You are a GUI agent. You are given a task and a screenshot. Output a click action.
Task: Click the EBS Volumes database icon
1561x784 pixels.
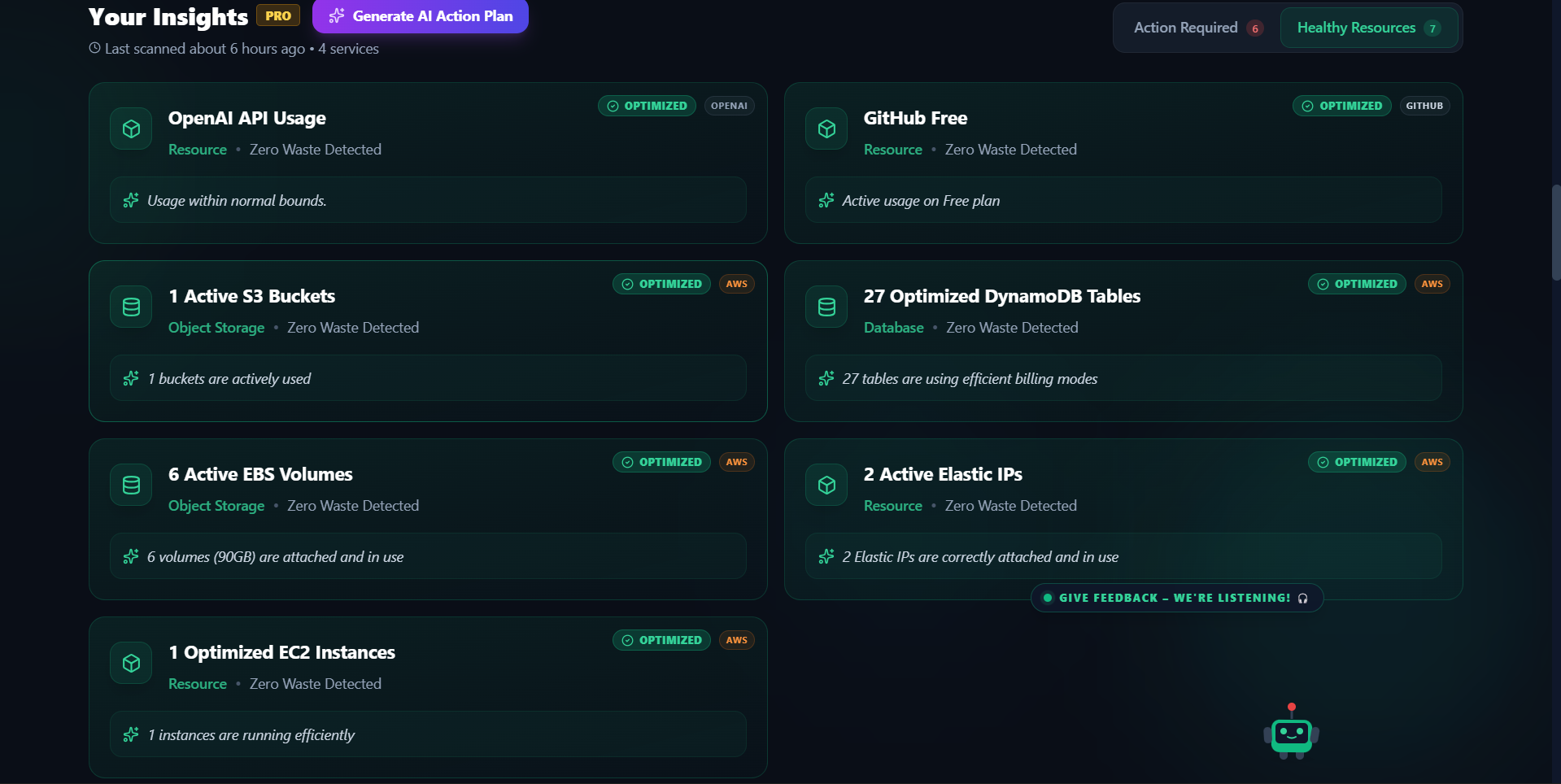click(131, 485)
